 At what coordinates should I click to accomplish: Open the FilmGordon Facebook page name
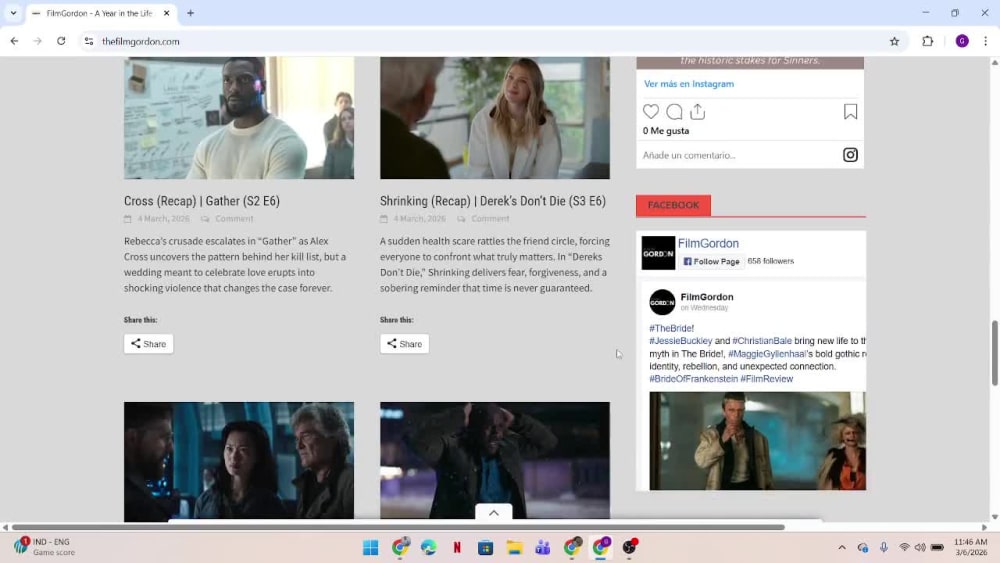pyautogui.click(x=708, y=244)
